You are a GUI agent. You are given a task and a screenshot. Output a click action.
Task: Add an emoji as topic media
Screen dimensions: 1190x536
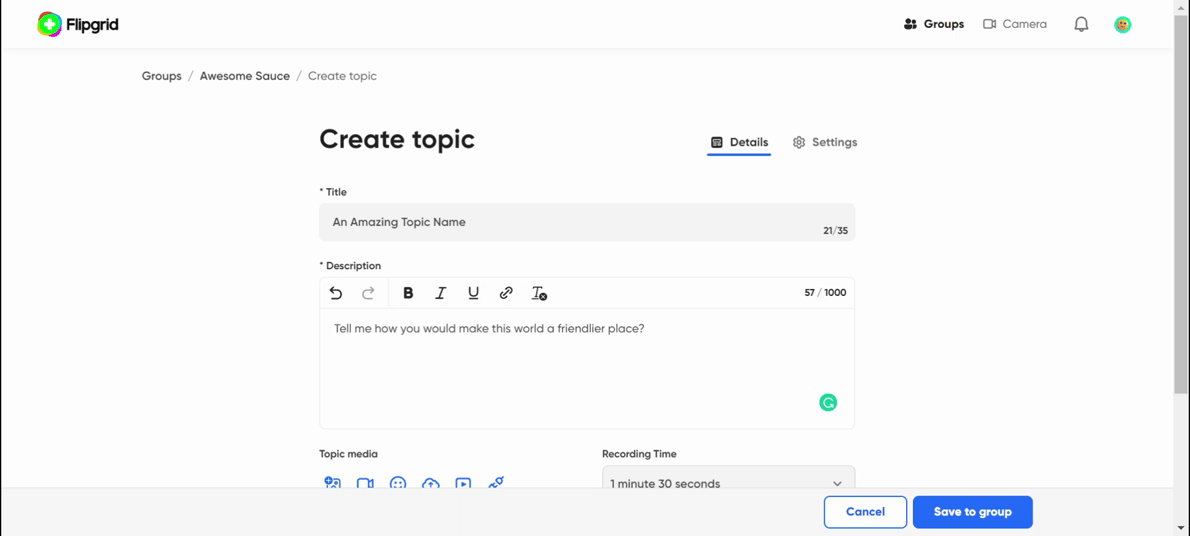click(398, 484)
